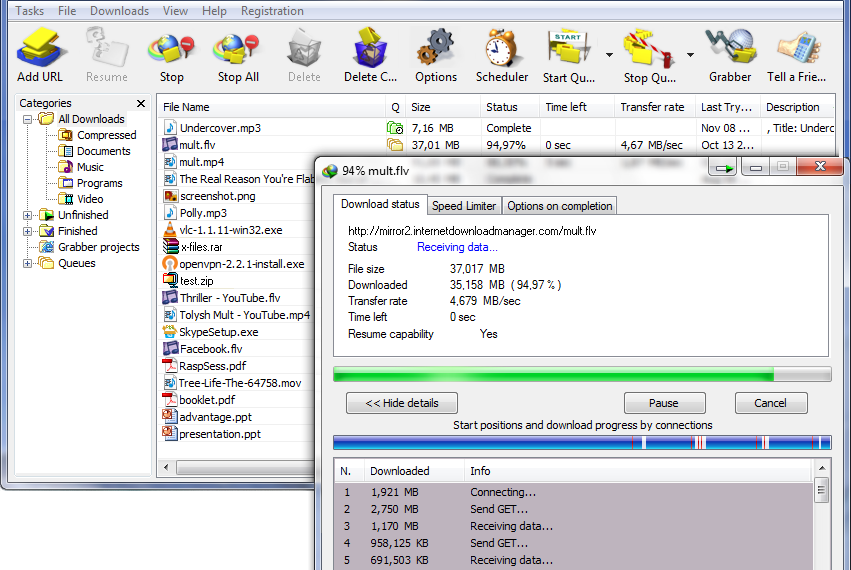851x570 pixels.
Task: Open the Options gear icon
Action: pyautogui.click(x=435, y=50)
